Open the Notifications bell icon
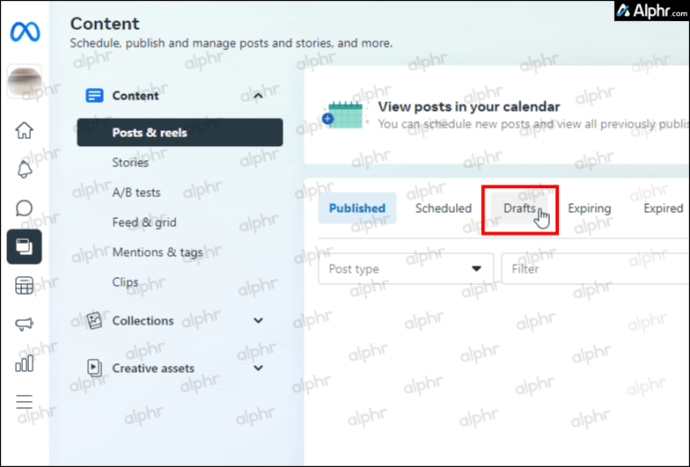This screenshot has width=690, height=467. coord(24,169)
